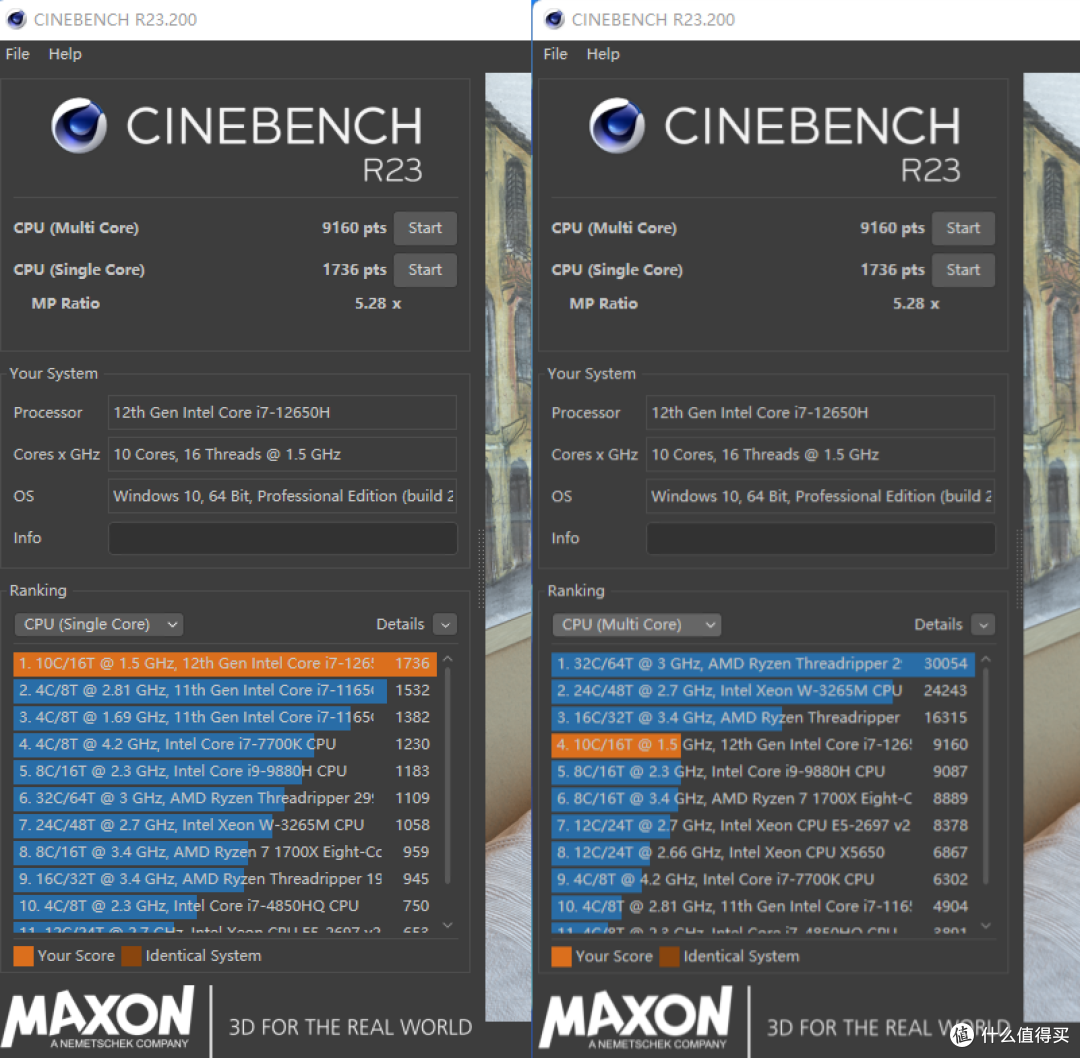Select Ryzen 7 1700X row scoring 8889
1080x1058 pixels.
[x=763, y=798]
